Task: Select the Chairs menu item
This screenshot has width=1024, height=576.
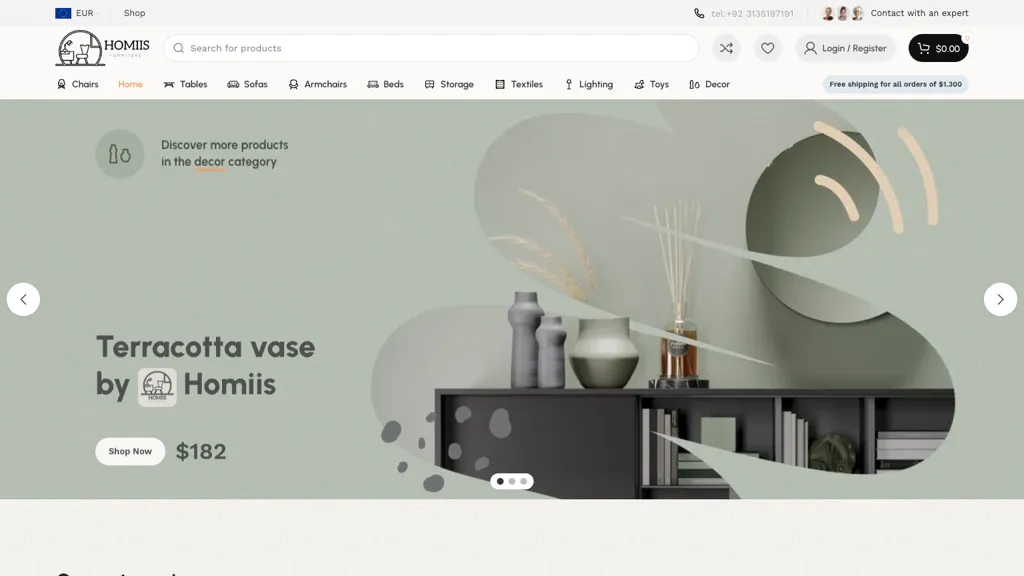Action: point(78,84)
